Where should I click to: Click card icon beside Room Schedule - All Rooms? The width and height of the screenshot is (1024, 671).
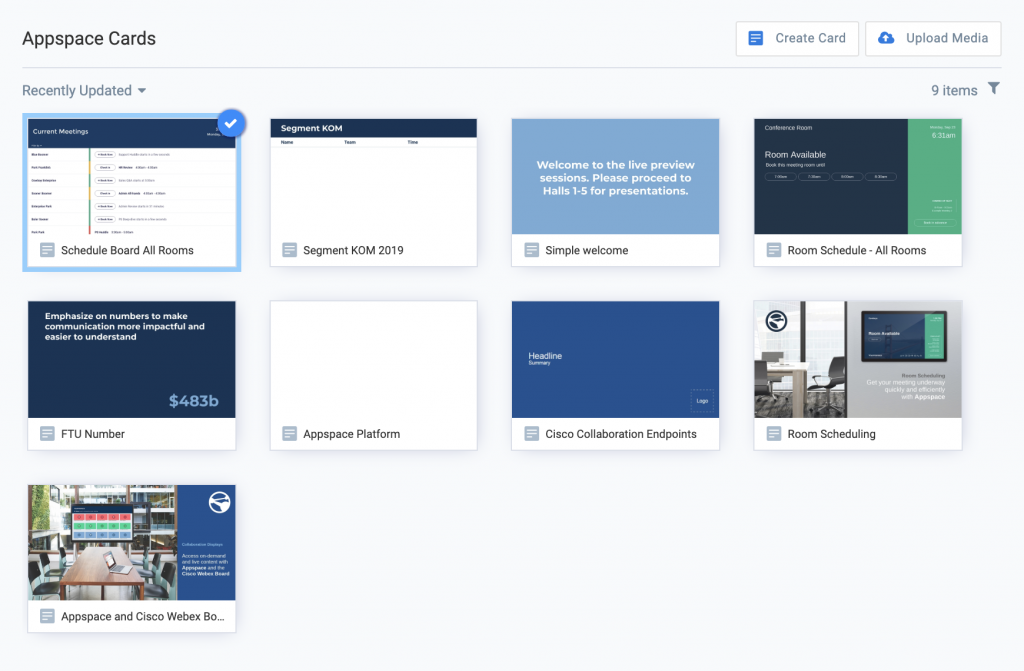(x=774, y=250)
